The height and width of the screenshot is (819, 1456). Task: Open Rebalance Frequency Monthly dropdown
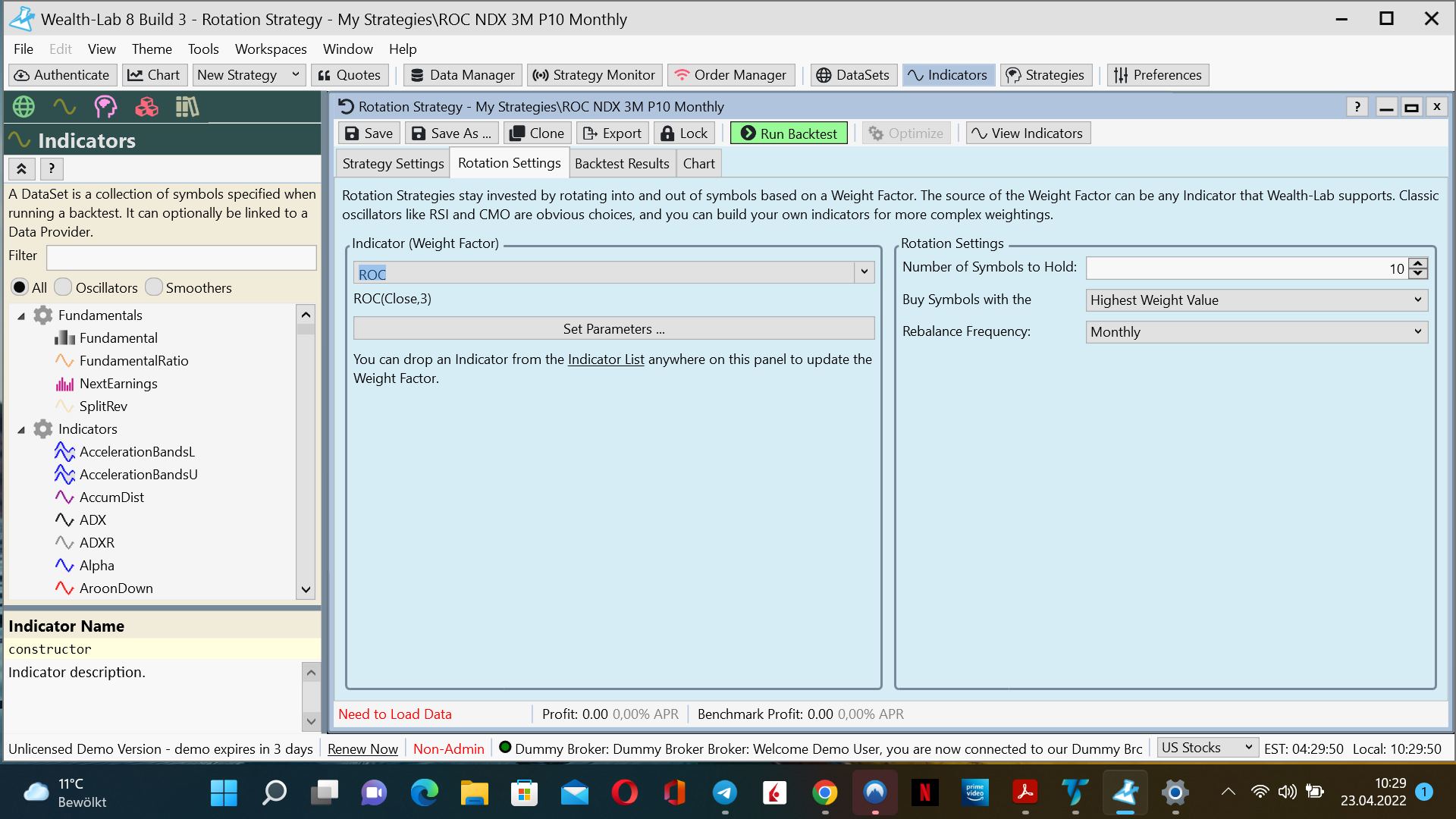[1256, 332]
